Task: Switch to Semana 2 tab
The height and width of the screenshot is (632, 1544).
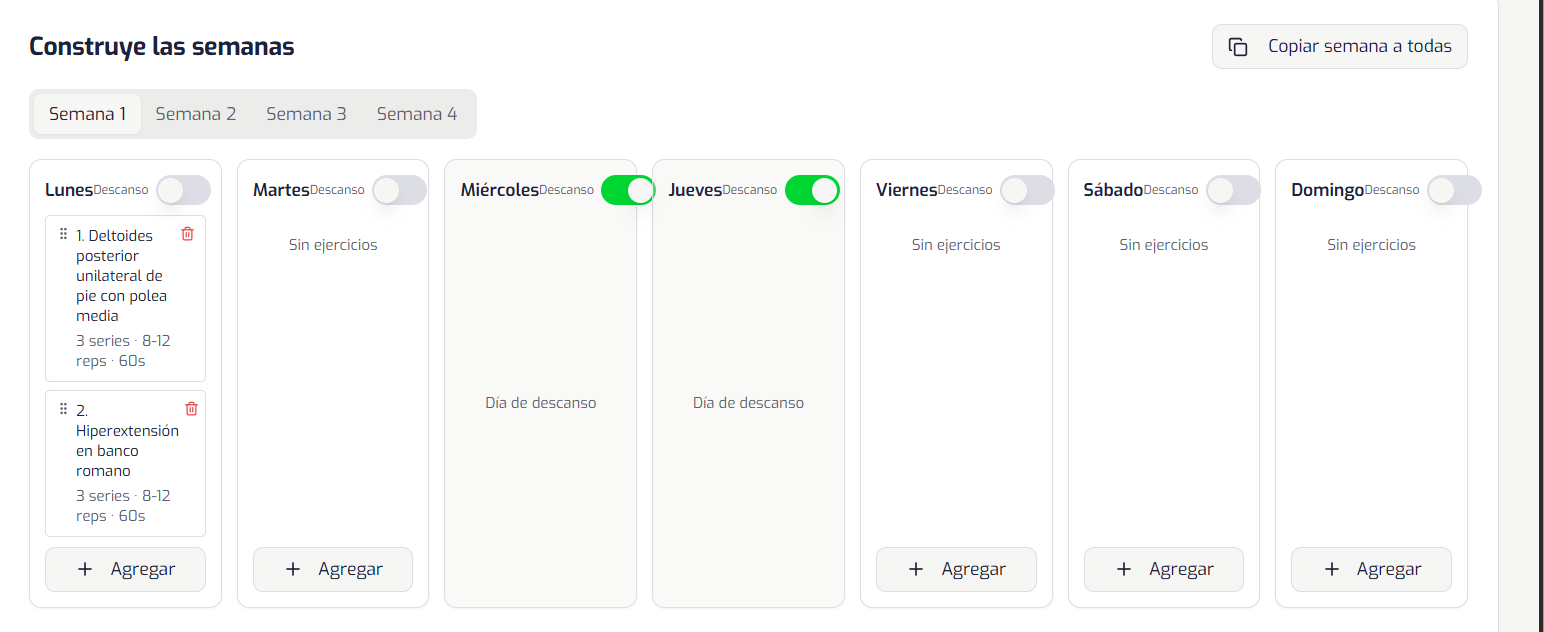Action: tap(196, 114)
